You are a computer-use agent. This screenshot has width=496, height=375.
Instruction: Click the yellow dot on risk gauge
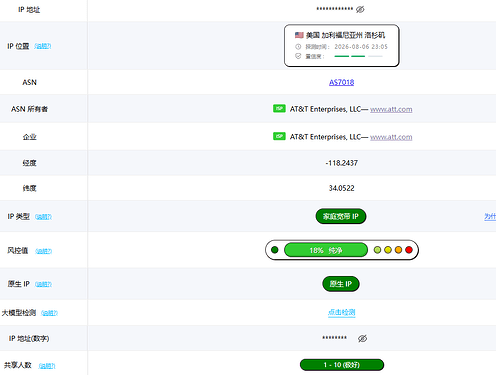pyautogui.click(x=388, y=250)
